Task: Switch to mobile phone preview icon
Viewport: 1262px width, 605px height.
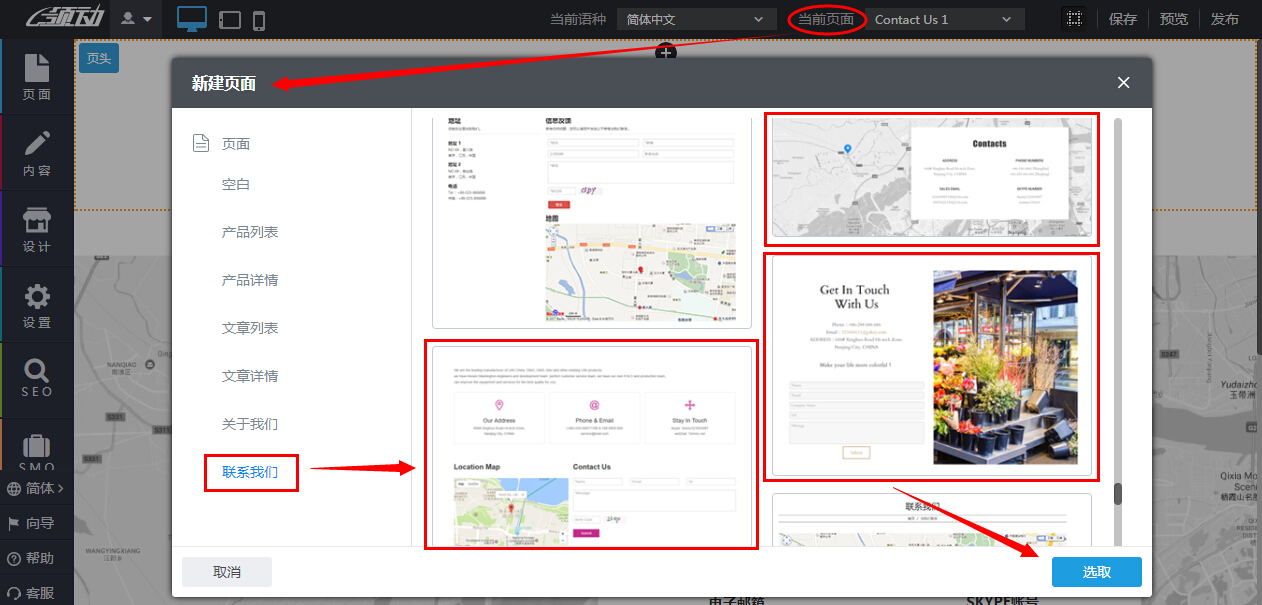Action: [259, 19]
